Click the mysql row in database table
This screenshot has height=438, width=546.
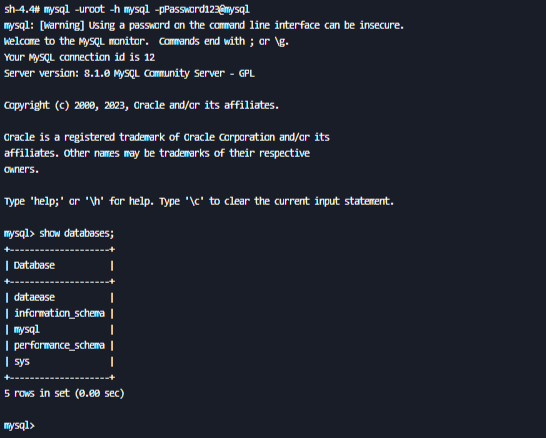click(59, 329)
